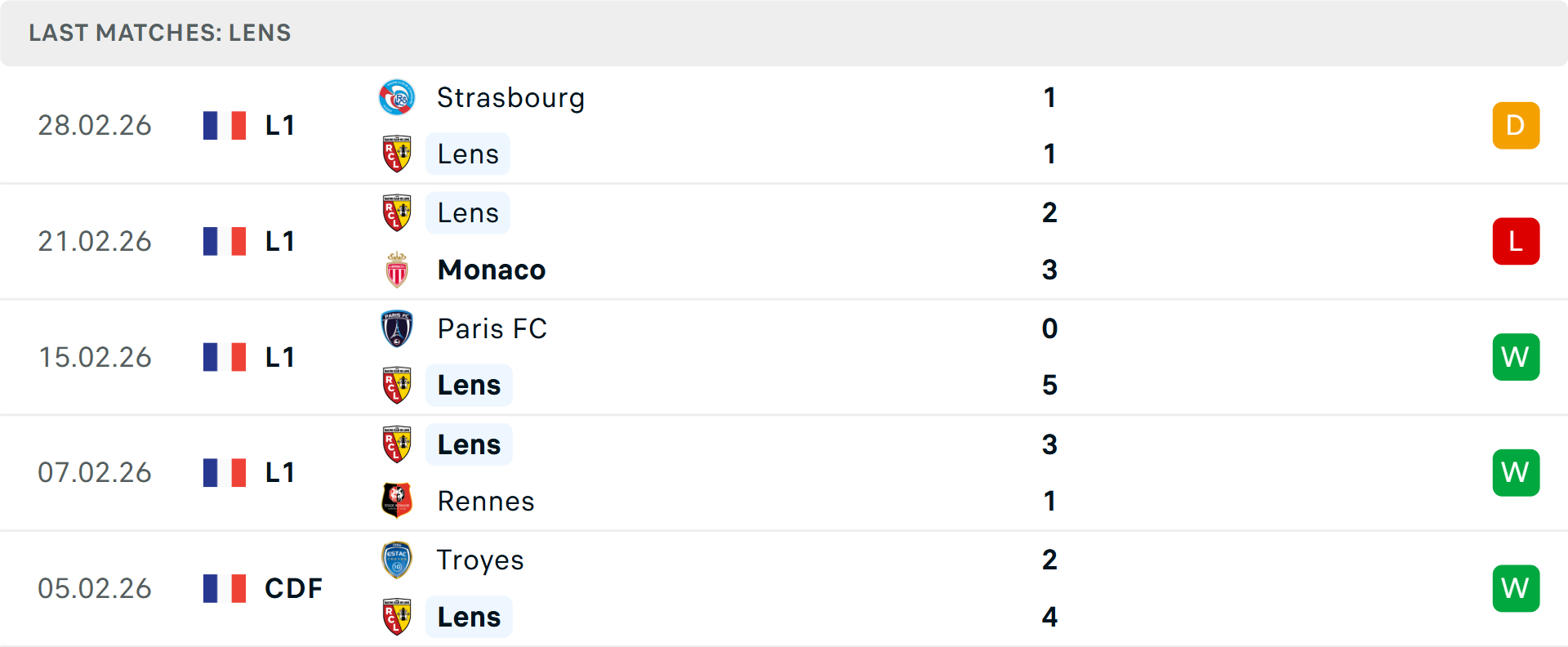Click W badge for Paris FC match
The image size is (1568, 647).
1516,357
